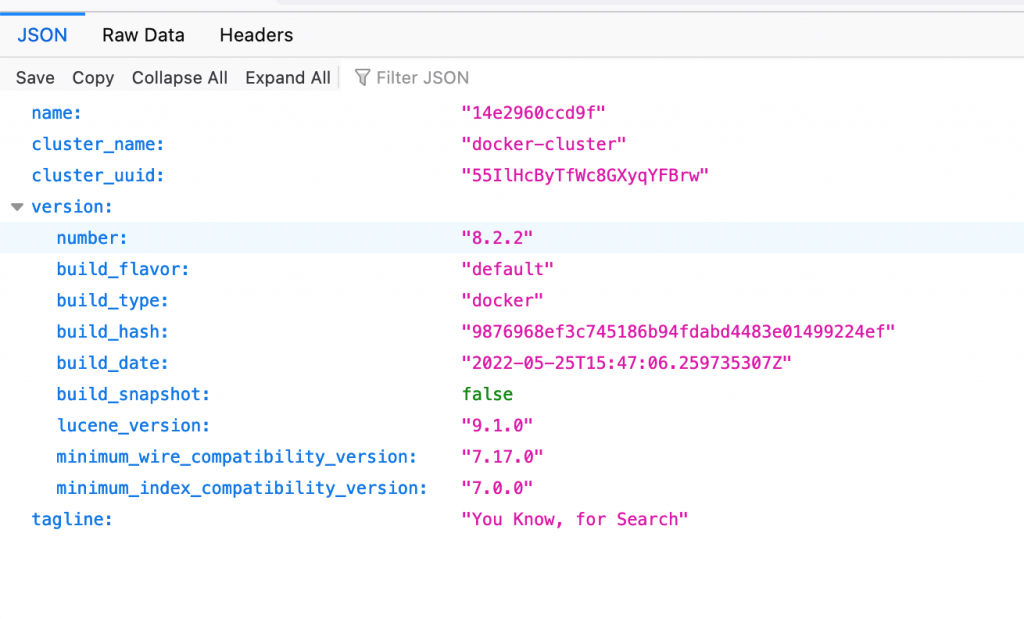Click the value "7.17.0"
Image resolution: width=1024 pixels, height=619 pixels.
[502, 458]
